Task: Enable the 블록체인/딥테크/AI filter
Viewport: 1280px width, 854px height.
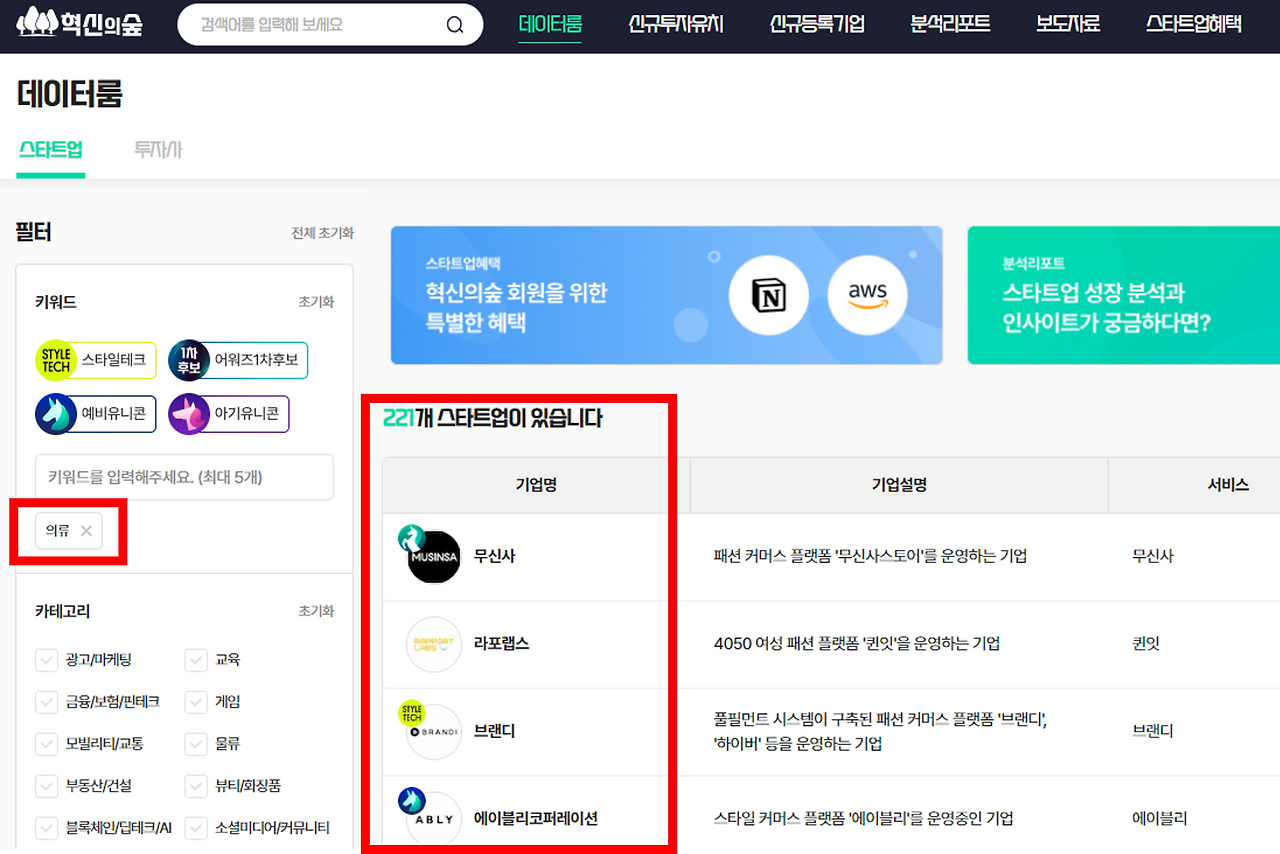Action: coord(46,828)
